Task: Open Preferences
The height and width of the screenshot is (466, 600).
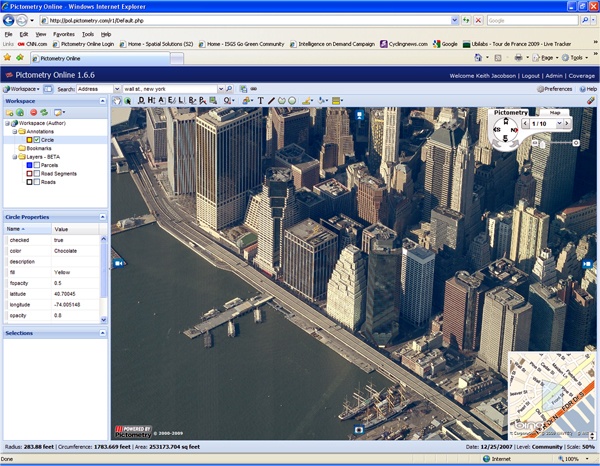Action: 554,89
